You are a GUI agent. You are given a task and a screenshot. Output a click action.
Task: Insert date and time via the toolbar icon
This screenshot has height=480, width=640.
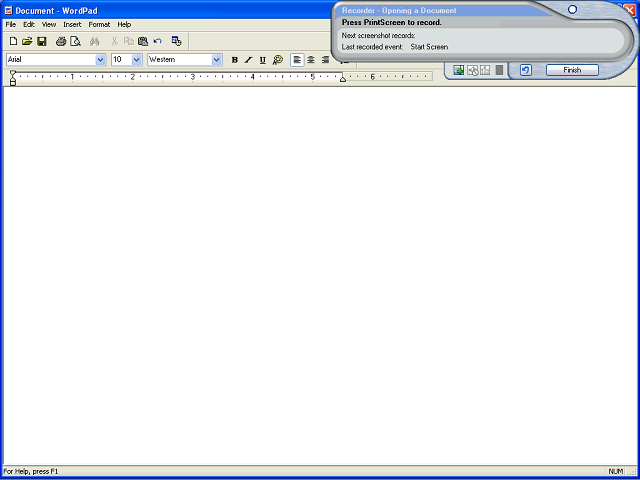click(177, 41)
